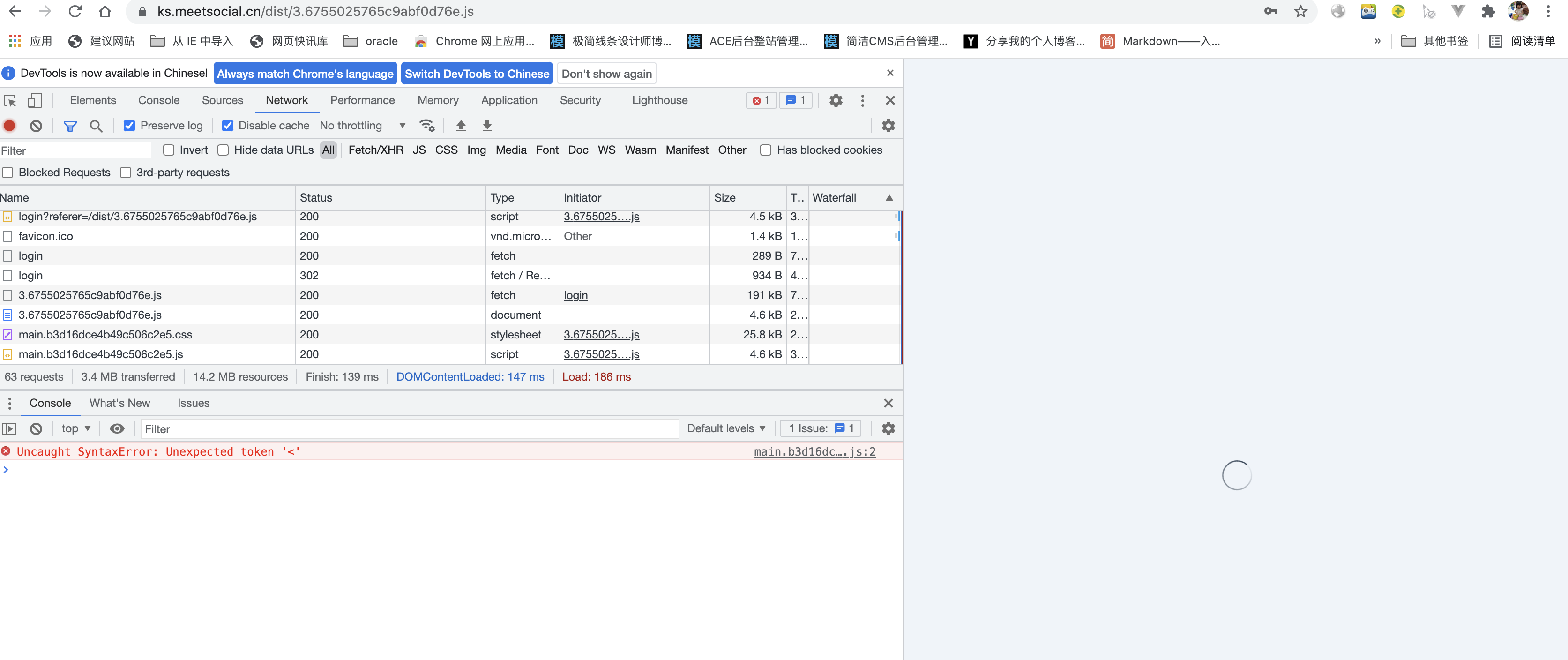Open DevTools three-dot customize menu
Viewport: 1568px width, 660px height.
863,100
